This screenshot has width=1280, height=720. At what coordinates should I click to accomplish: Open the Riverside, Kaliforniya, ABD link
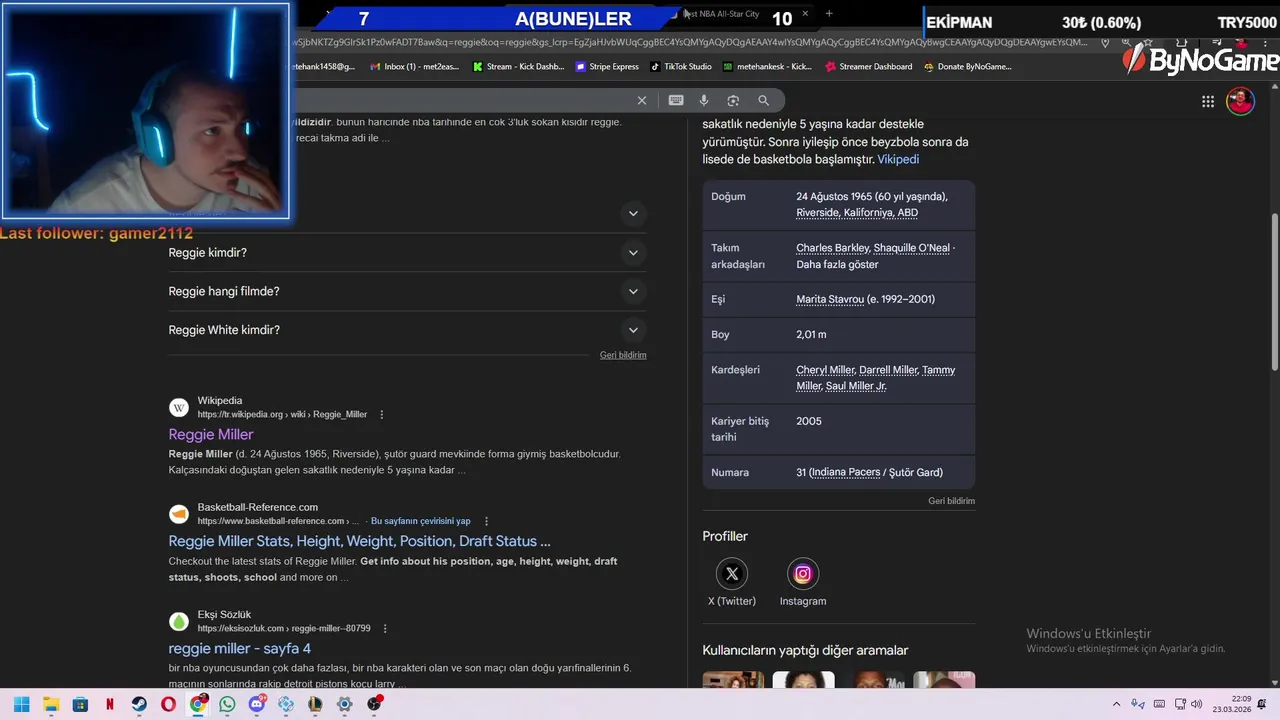857,212
